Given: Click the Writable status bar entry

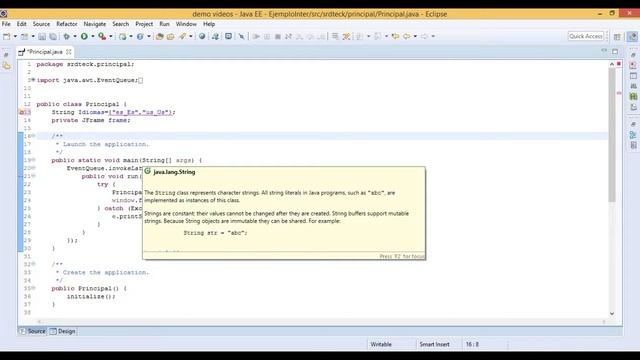Looking at the screenshot, I should point(381,344).
